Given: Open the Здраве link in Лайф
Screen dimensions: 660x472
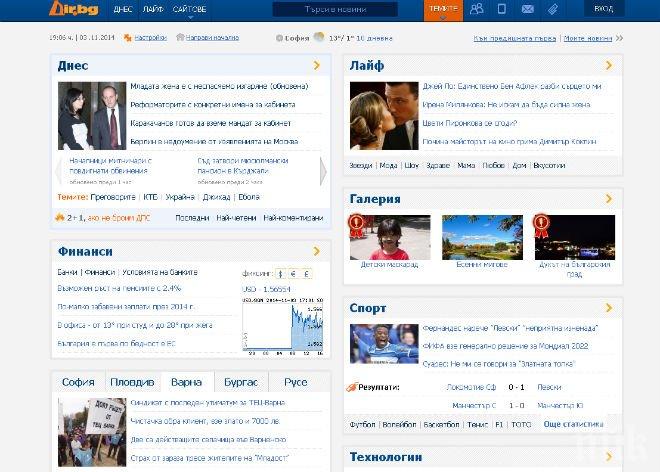Looking at the screenshot, I should tap(438, 165).
